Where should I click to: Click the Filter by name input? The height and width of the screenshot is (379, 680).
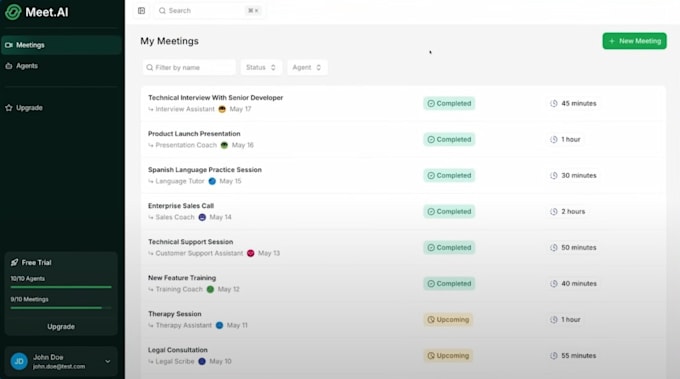(x=189, y=68)
